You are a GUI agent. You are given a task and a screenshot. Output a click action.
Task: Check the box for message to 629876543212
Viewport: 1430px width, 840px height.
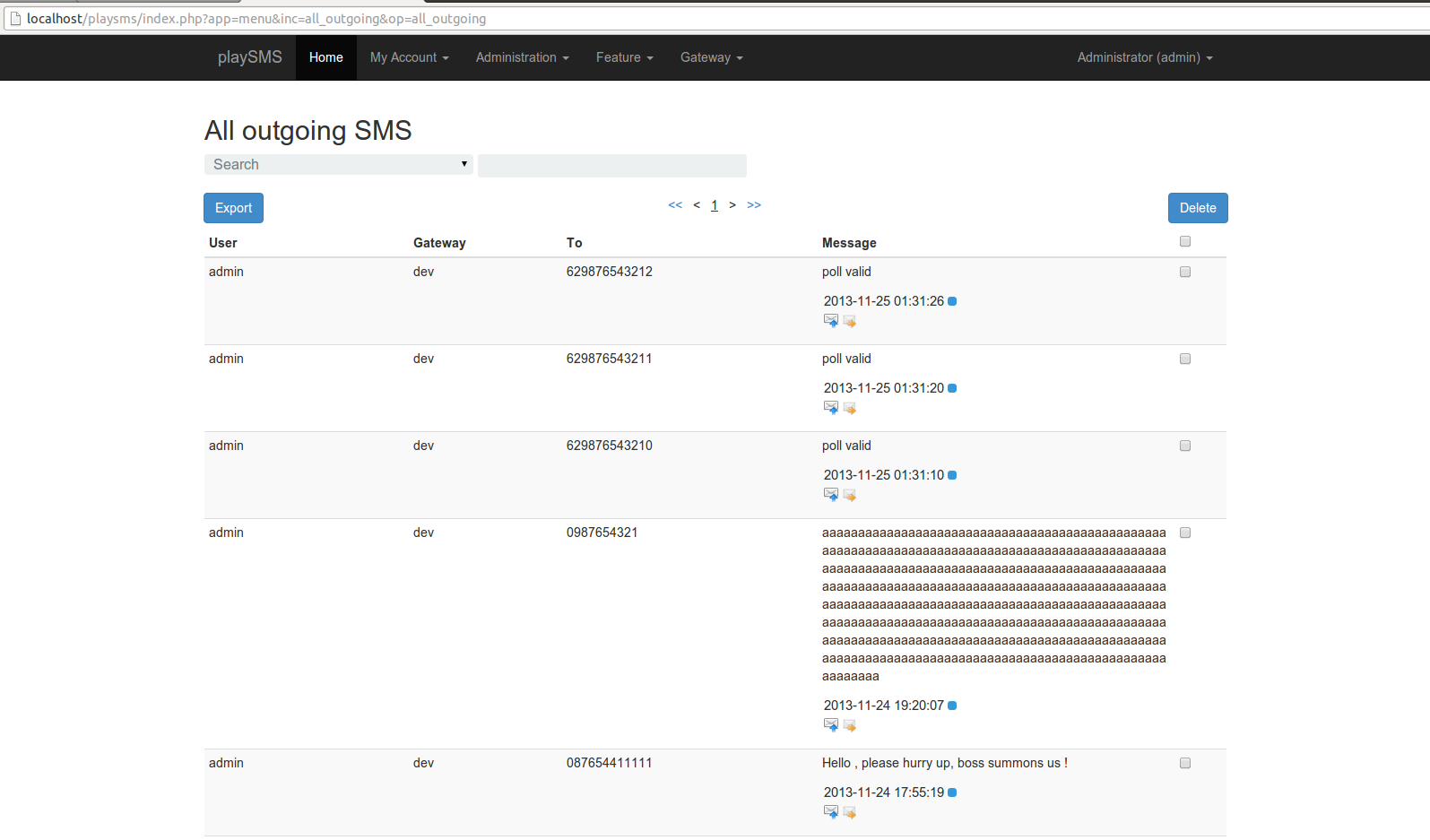(x=1185, y=272)
